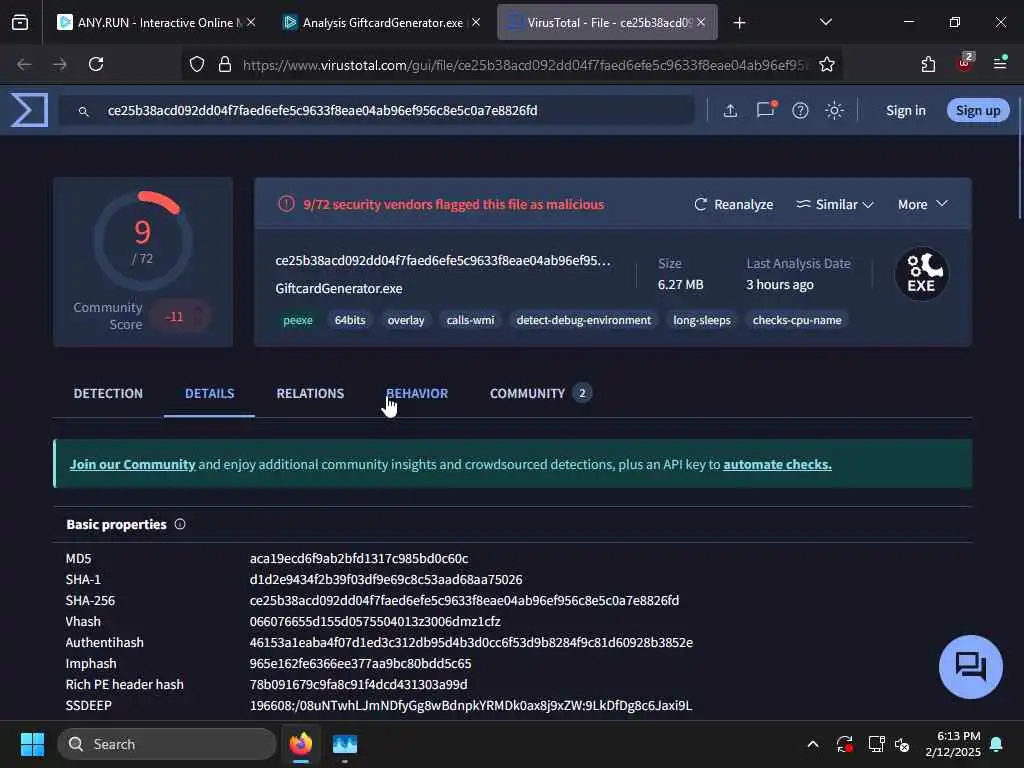Open the COMMUNITY tab

tap(541, 393)
